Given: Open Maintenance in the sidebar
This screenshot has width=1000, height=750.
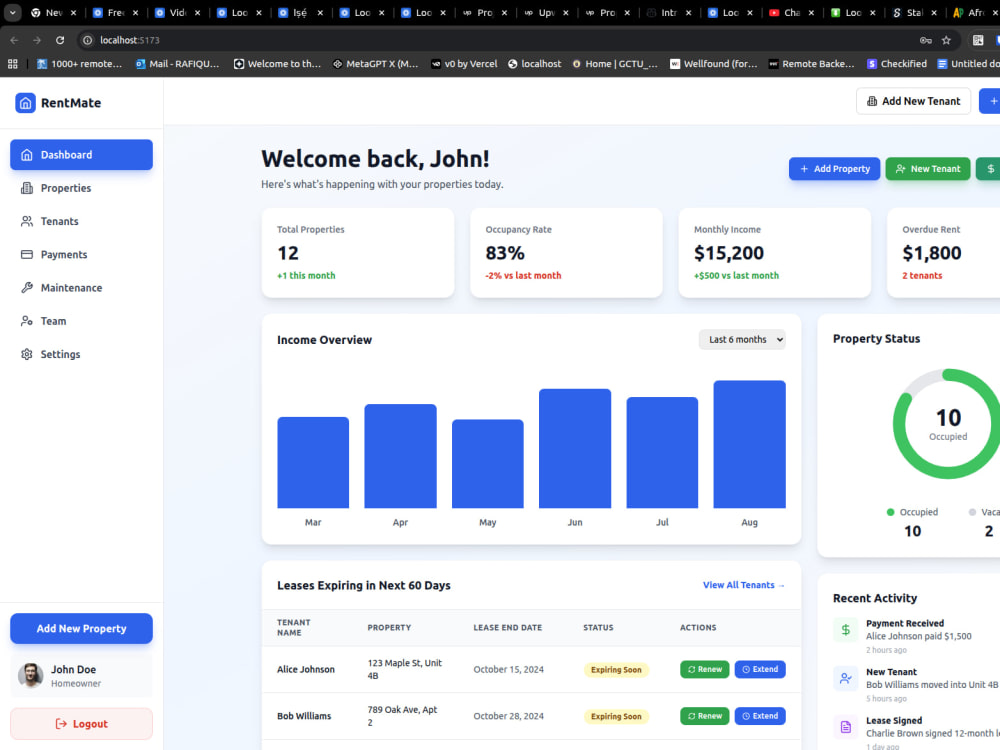Looking at the screenshot, I should 81,288.
